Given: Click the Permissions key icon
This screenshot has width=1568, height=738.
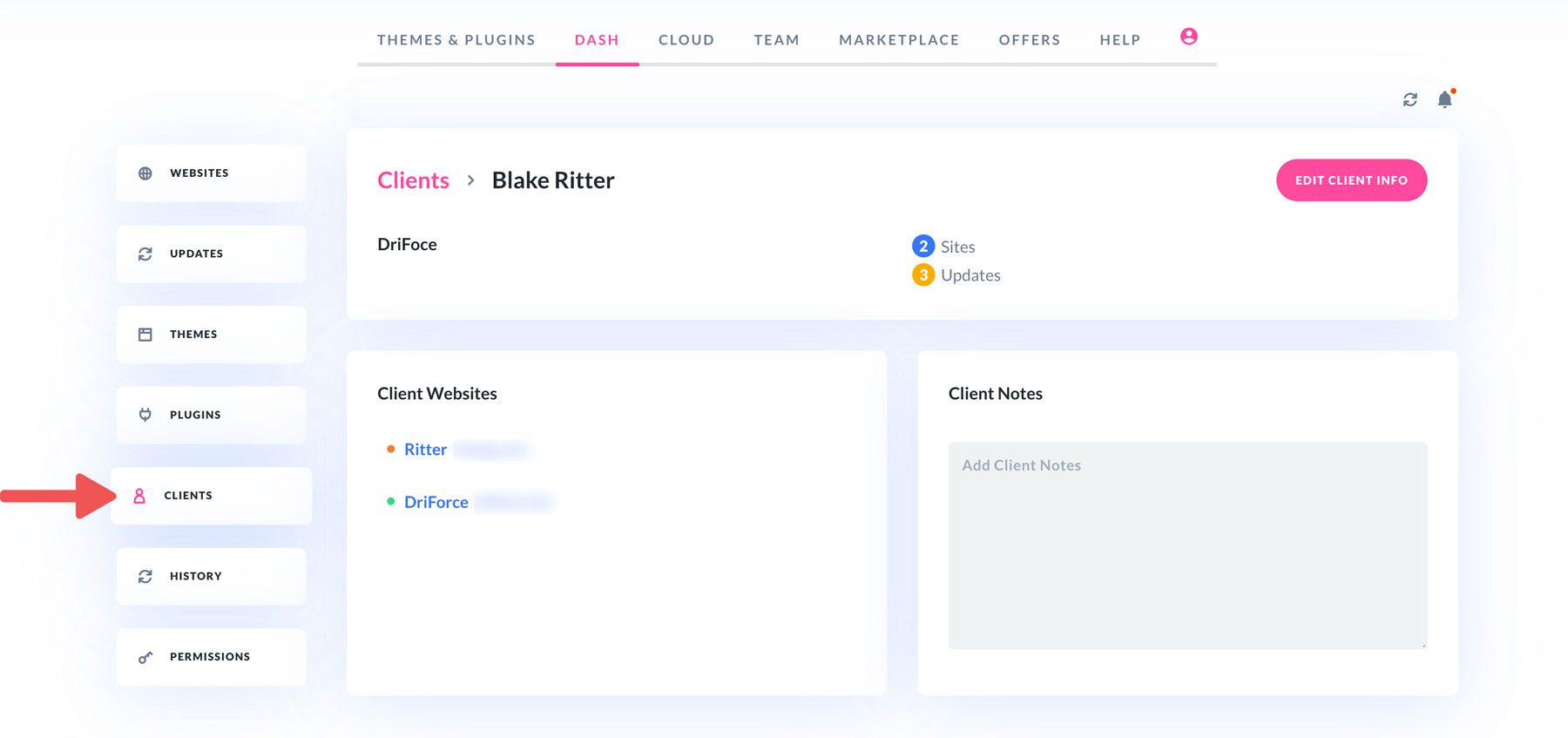Looking at the screenshot, I should [145, 657].
